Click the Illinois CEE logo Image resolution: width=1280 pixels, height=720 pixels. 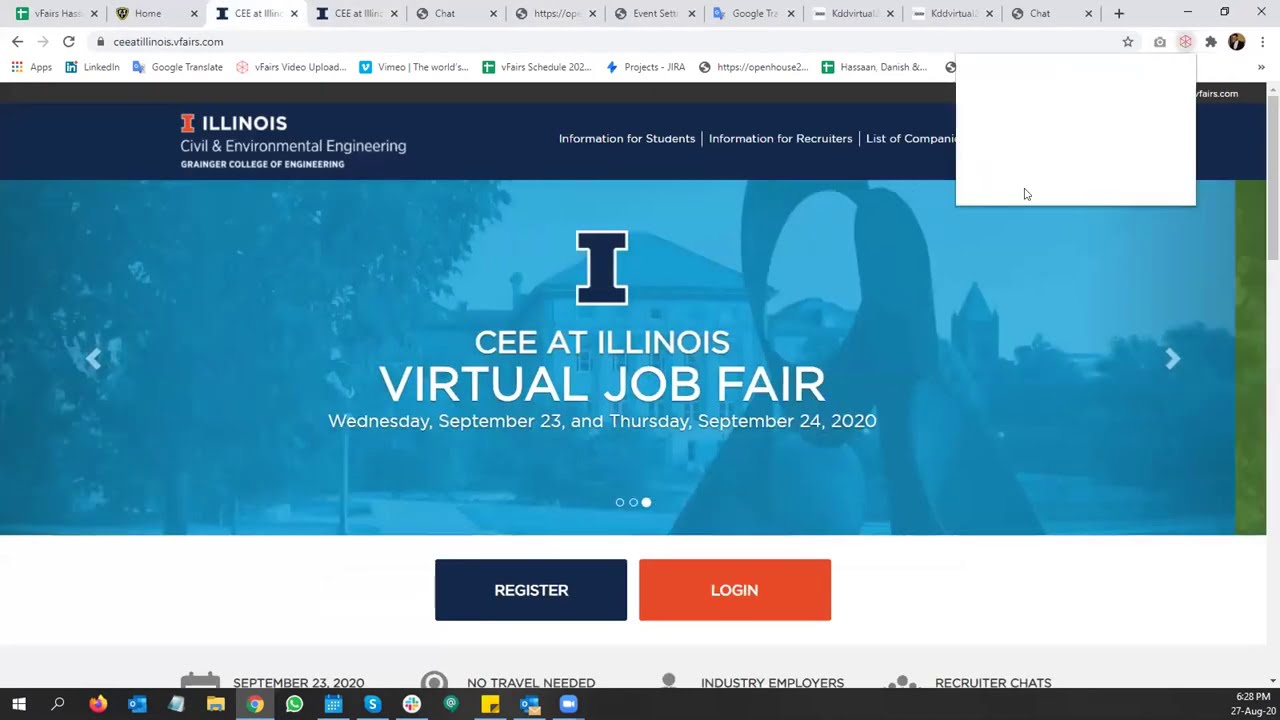pyautogui.click(x=293, y=141)
